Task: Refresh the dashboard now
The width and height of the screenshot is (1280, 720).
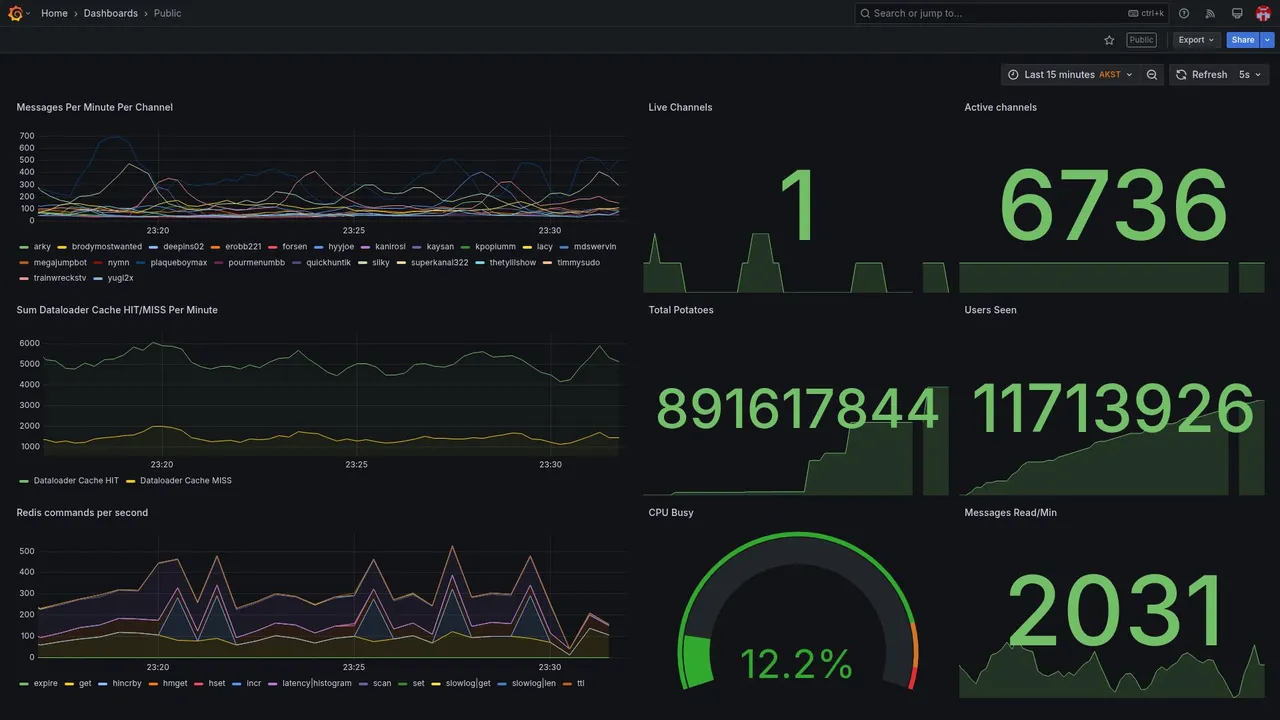Action: coord(1201,75)
